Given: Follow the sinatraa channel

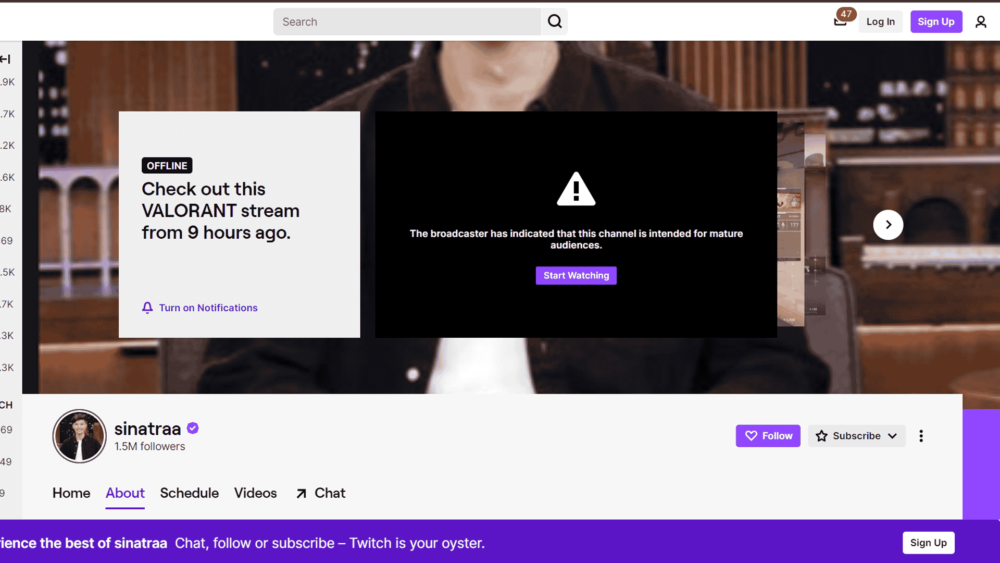Looking at the screenshot, I should coord(768,435).
